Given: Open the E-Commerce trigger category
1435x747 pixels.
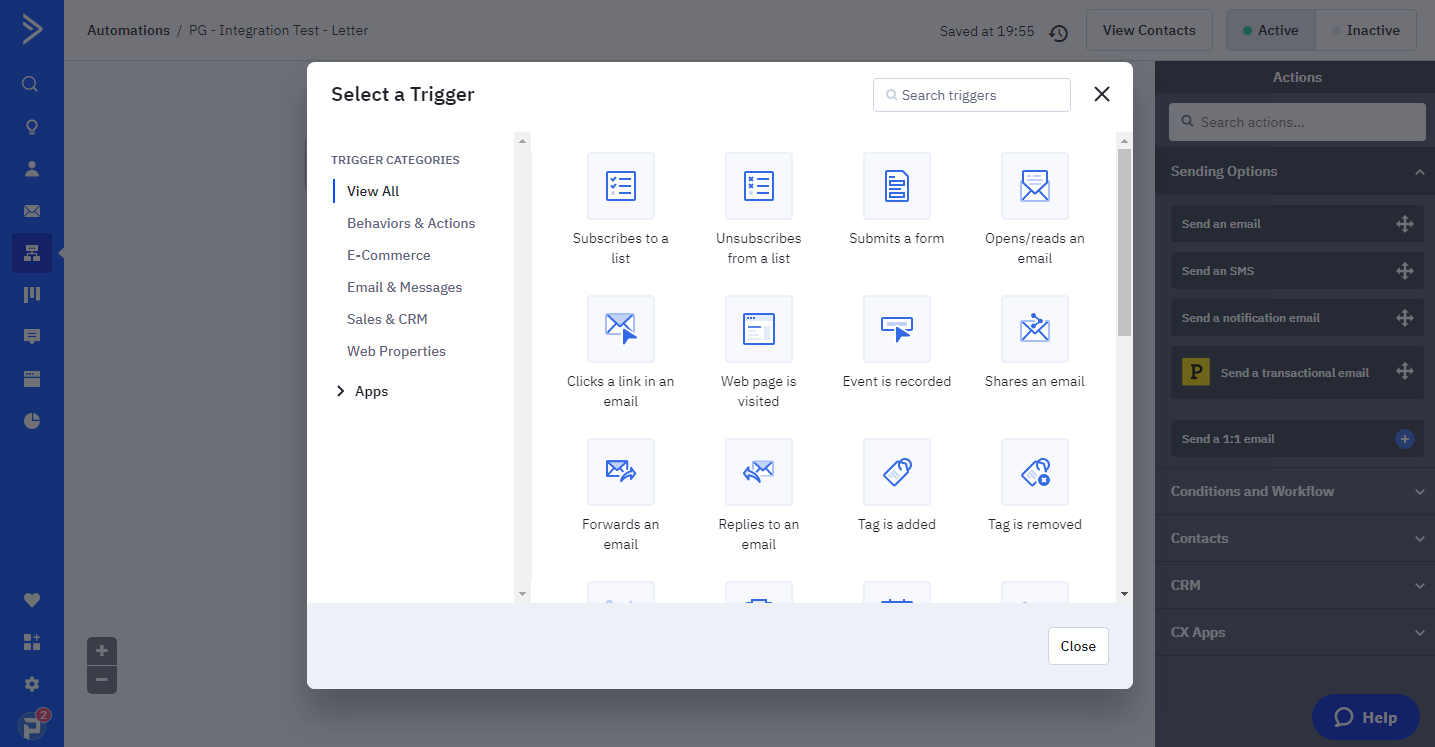Looking at the screenshot, I should click(388, 255).
